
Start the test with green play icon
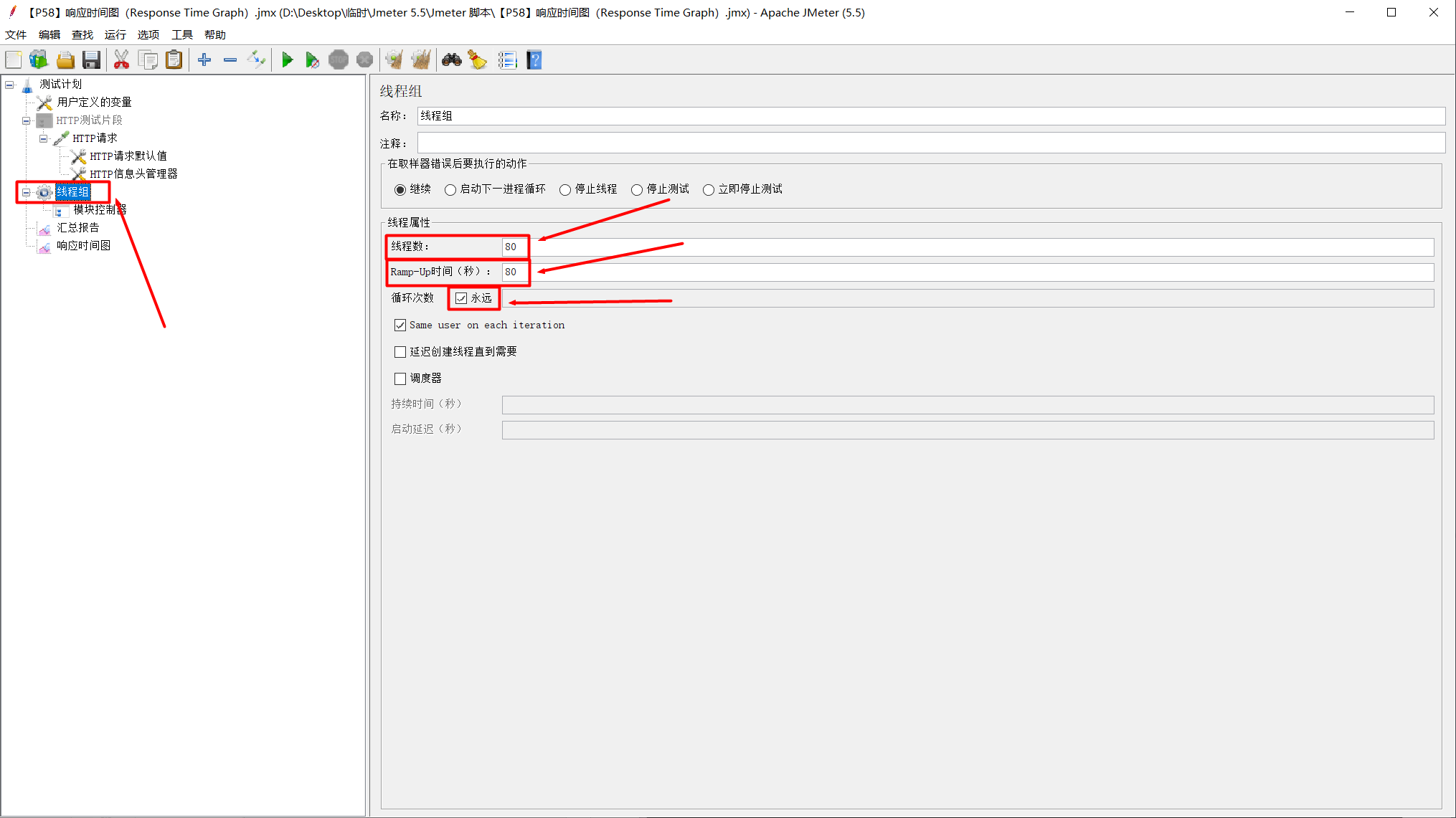click(287, 60)
